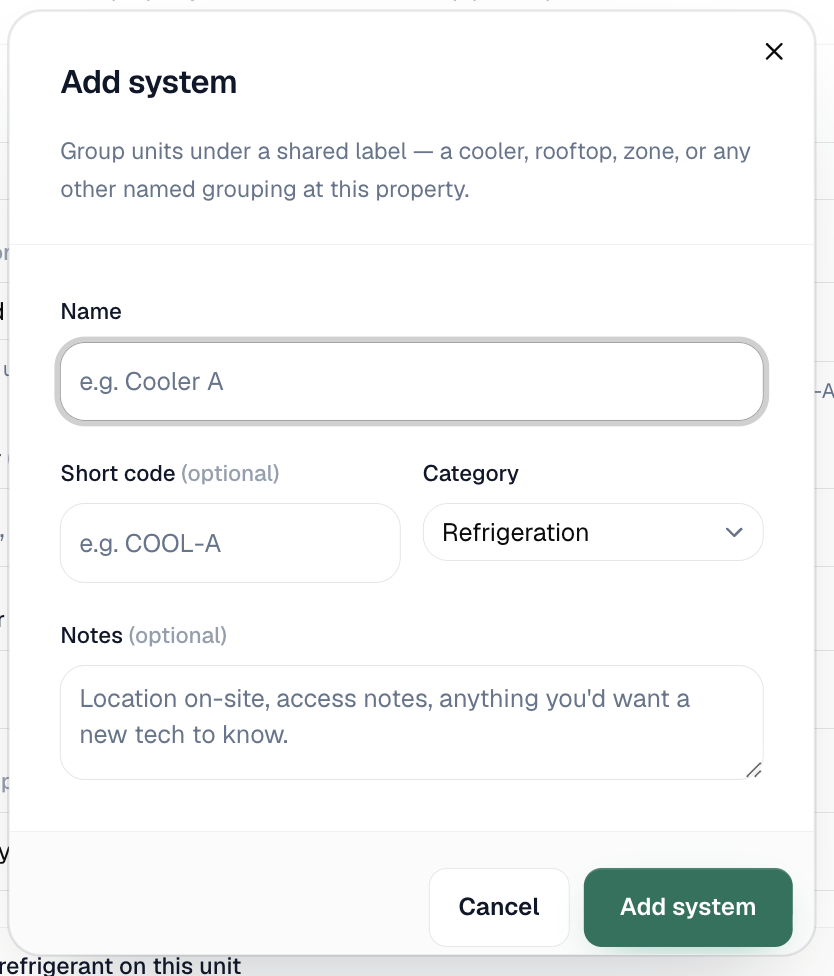834x976 pixels.
Task: Click the description text starting "Group units"
Action: click(405, 170)
